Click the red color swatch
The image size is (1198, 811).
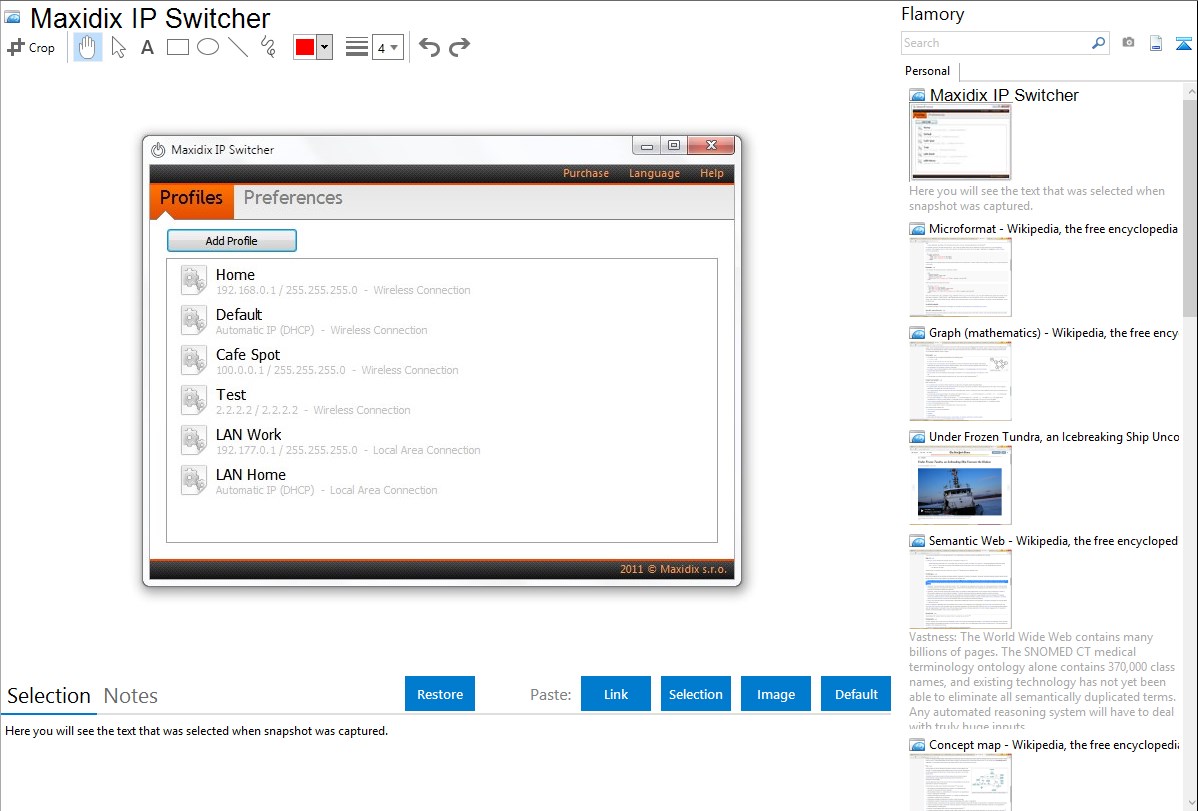305,47
